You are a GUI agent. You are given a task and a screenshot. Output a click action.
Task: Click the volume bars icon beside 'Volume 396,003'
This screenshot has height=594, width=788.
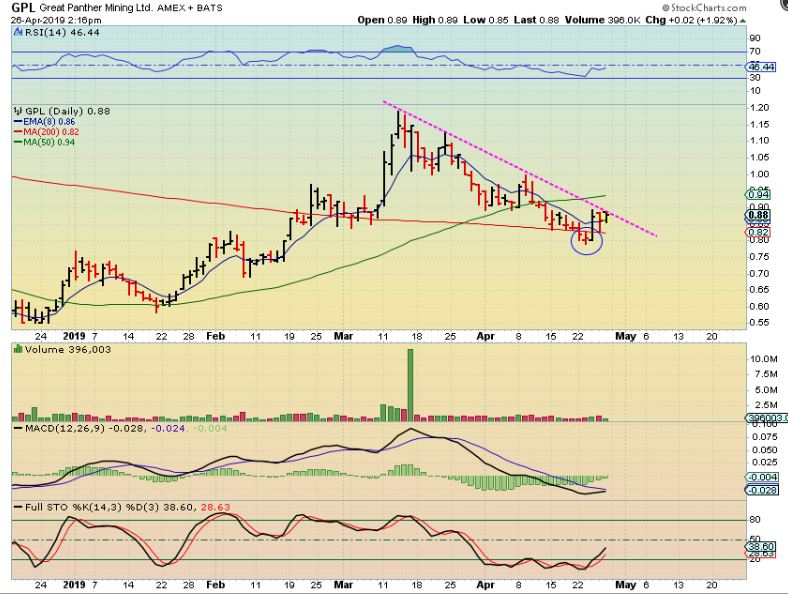click(x=18, y=349)
